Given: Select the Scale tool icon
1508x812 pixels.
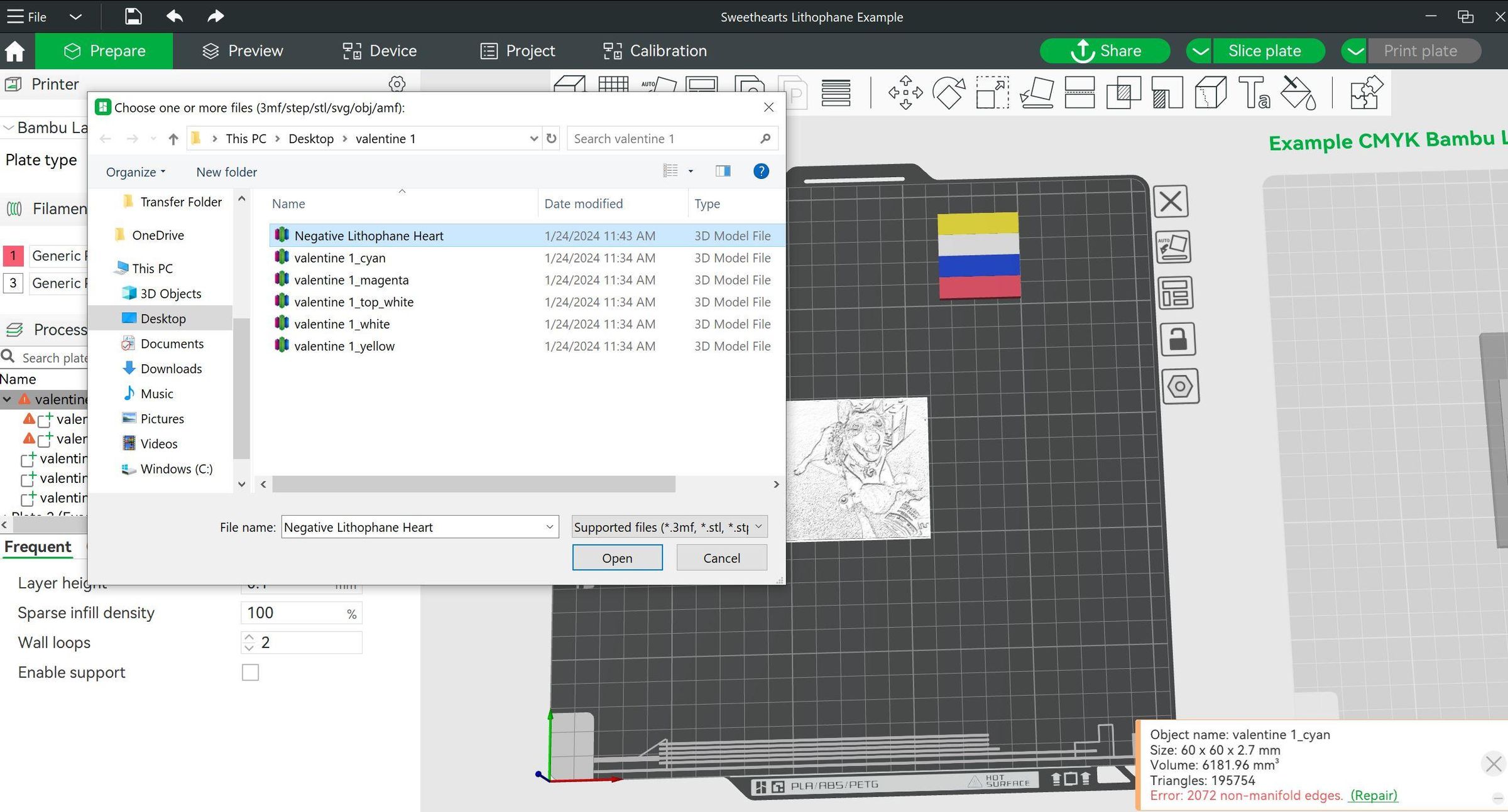Looking at the screenshot, I should click(x=992, y=93).
